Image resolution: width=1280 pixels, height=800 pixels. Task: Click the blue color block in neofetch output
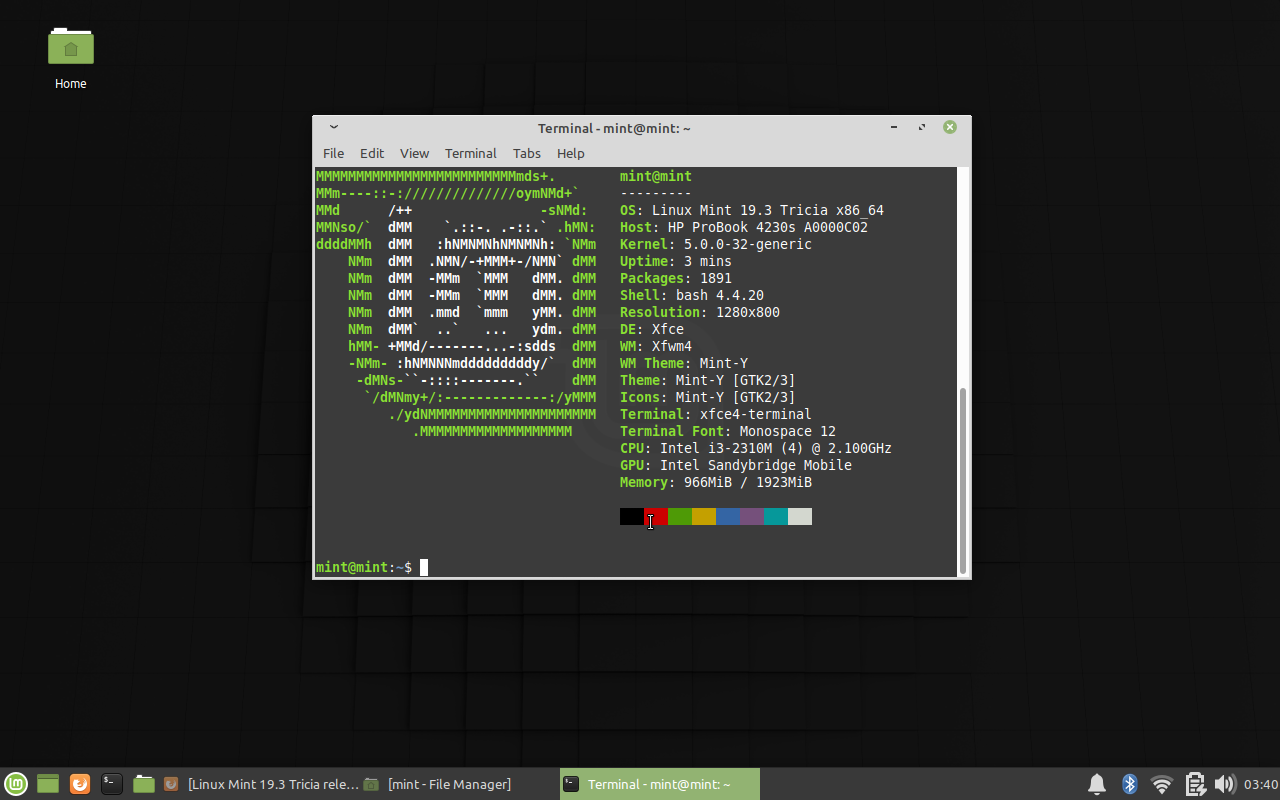[728, 516]
